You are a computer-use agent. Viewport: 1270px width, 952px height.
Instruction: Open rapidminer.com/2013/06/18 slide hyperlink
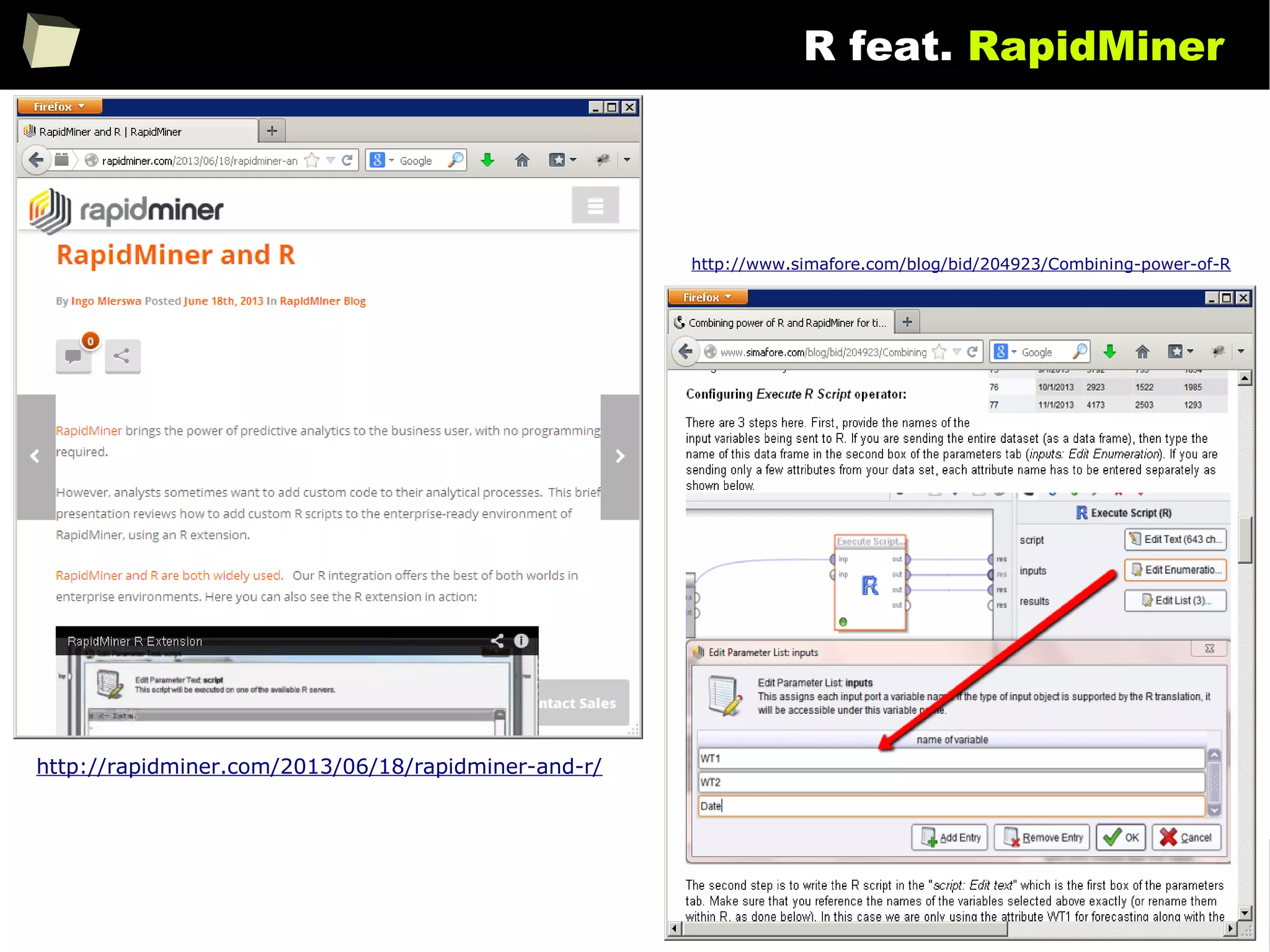319,767
